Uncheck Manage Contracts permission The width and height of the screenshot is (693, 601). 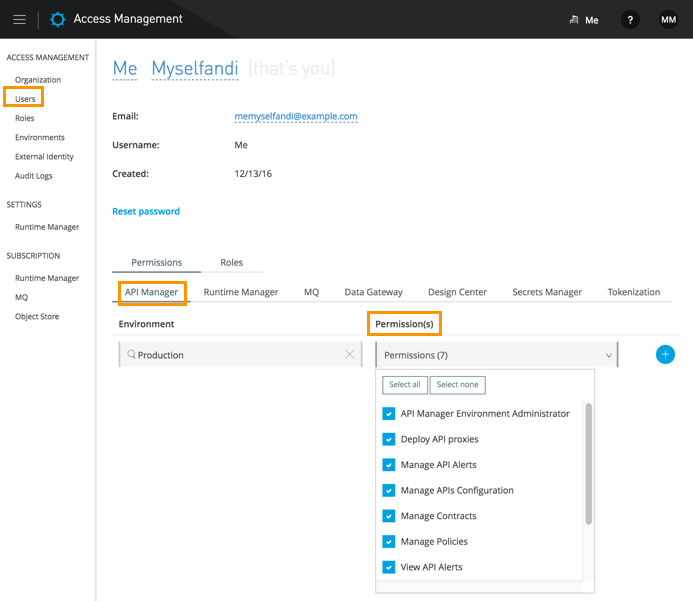(x=388, y=516)
